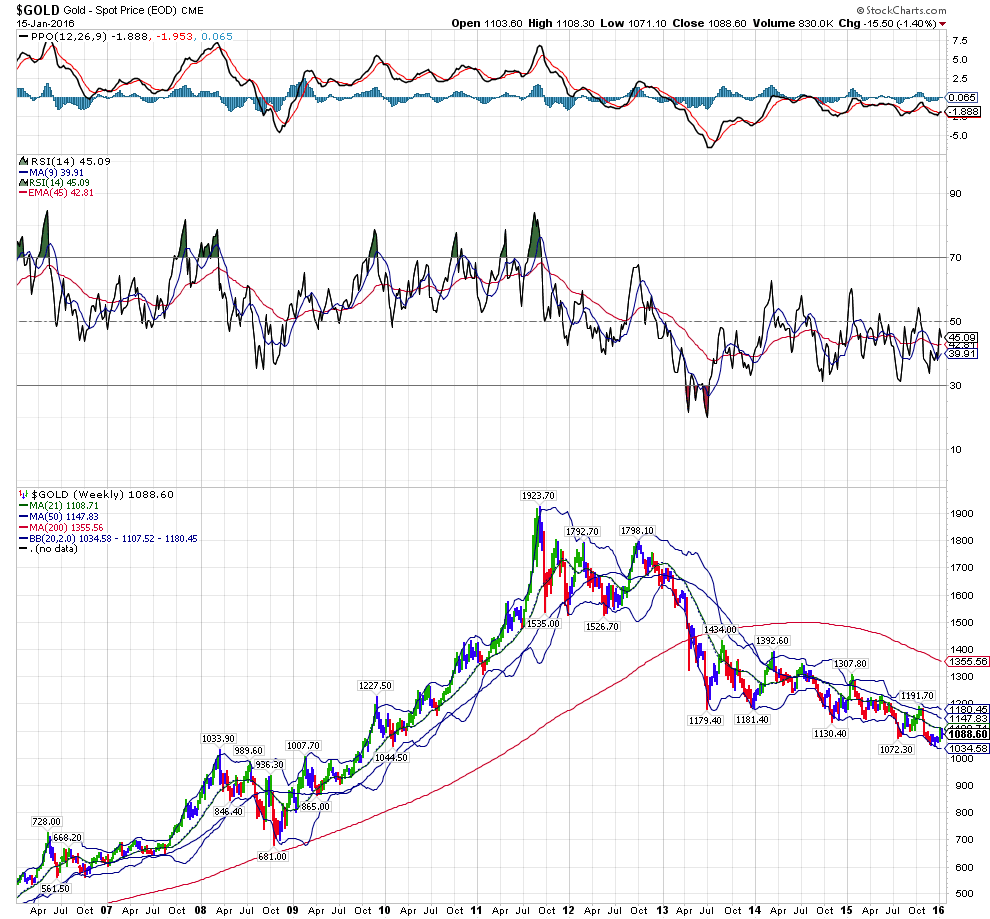Click the red 1355.56 axis value tag
The image size is (990, 919).
[x=967, y=661]
